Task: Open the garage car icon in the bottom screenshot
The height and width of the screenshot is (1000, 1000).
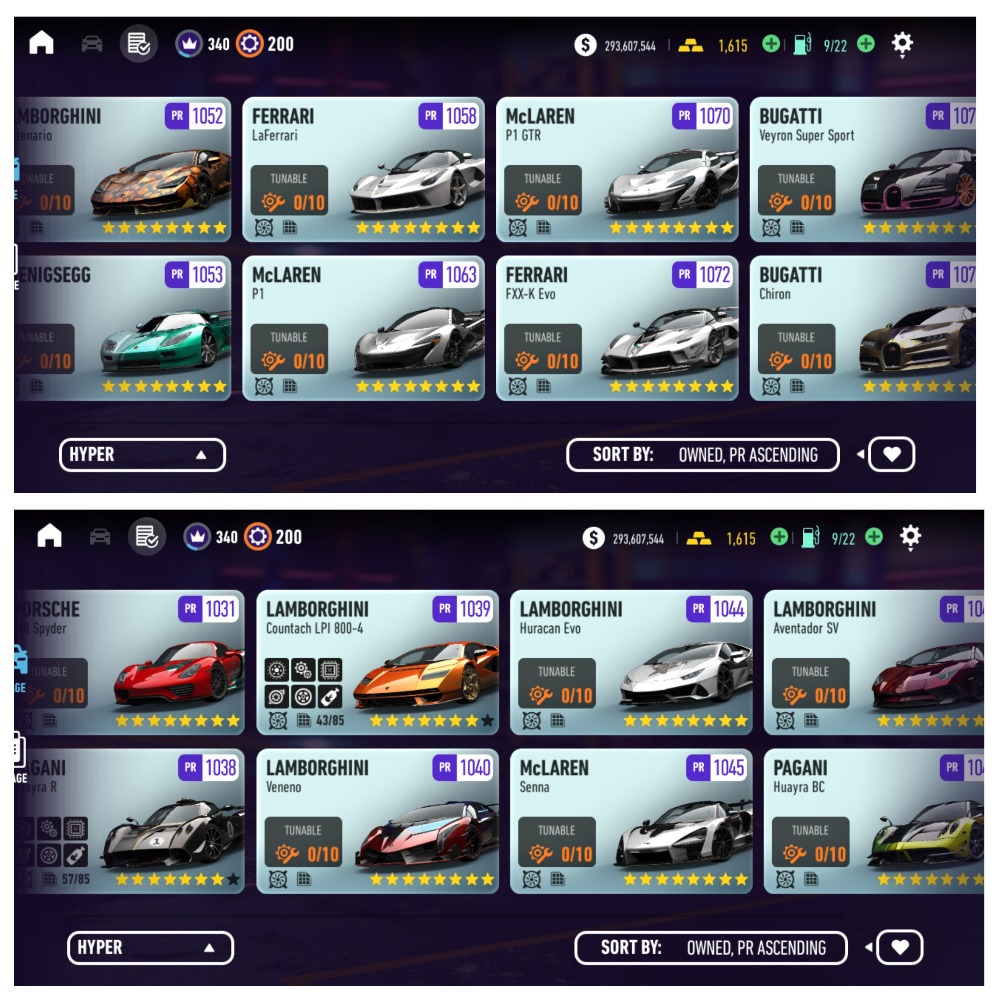Action: click(100, 536)
